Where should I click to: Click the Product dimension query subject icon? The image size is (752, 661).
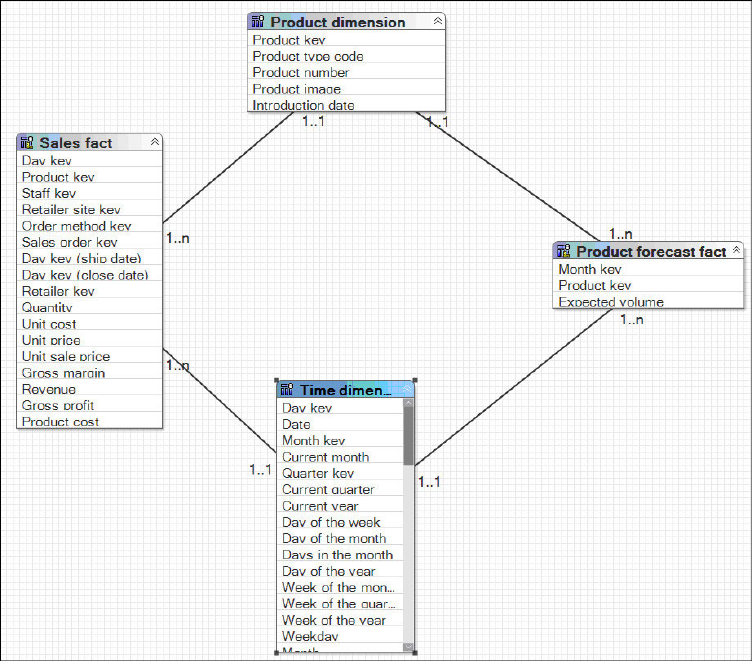click(x=258, y=21)
